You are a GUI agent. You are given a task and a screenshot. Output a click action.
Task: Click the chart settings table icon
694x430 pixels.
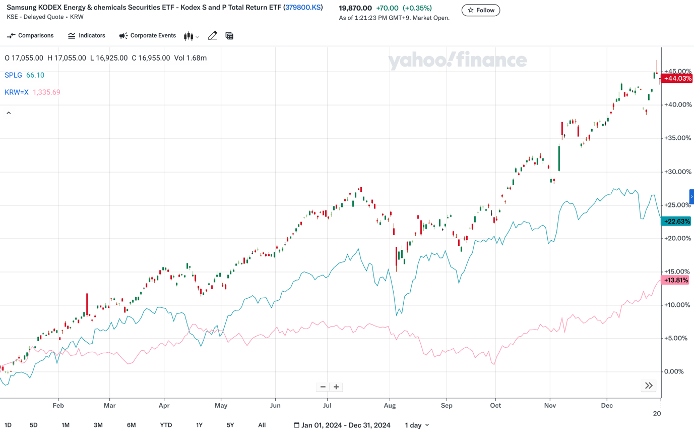229,36
